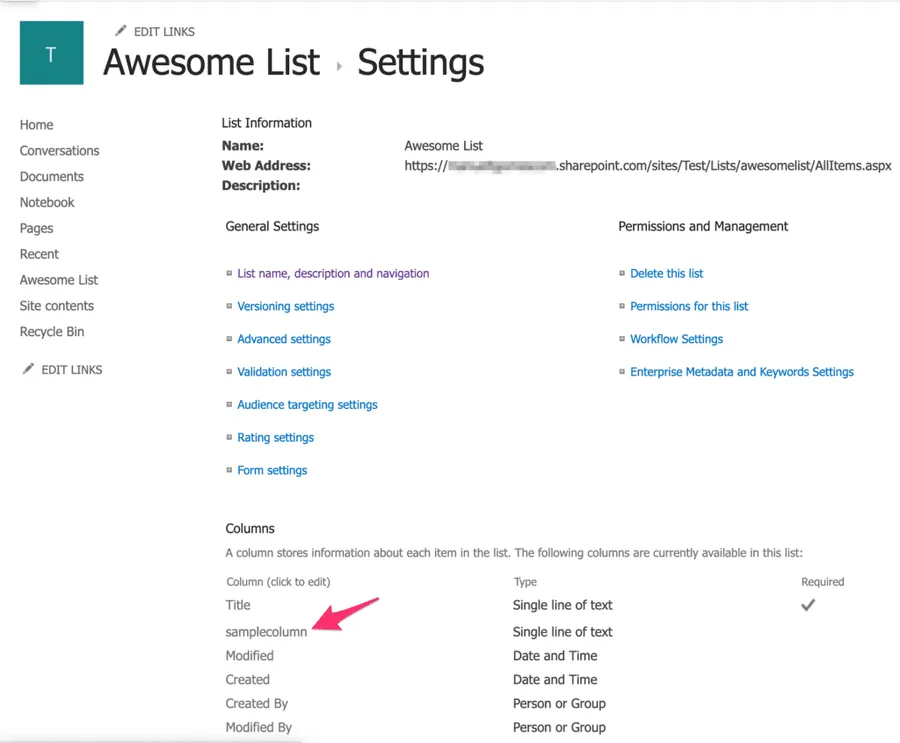Open List name, description and navigation
Image resolution: width=900 pixels, height=743 pixels.
[333, 273]
